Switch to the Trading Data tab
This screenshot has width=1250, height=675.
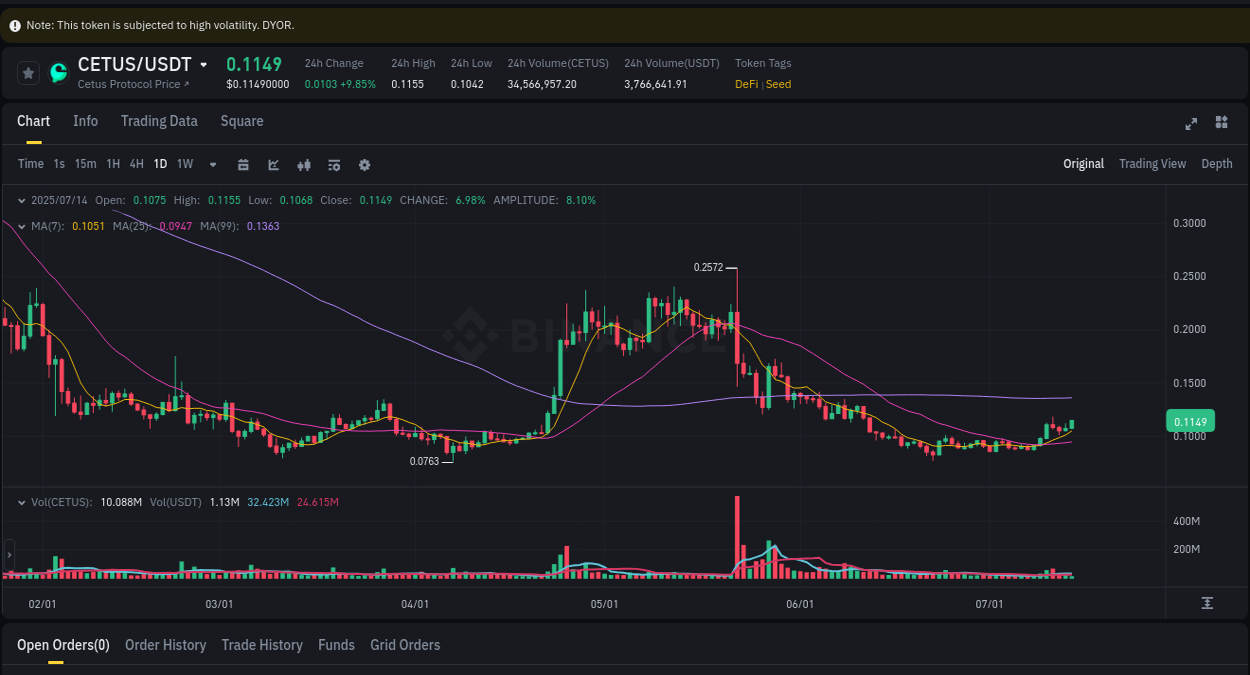point(159,121)
